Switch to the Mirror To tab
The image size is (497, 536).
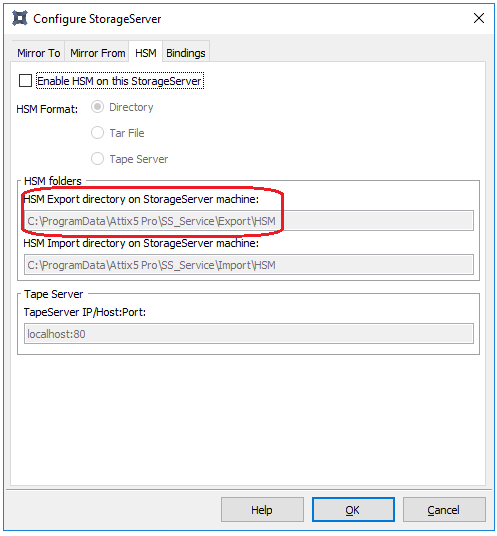click(x=39, y=53)
